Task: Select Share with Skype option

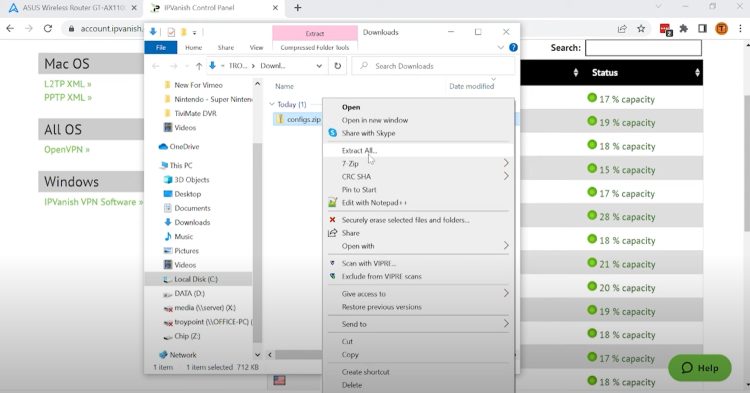Action: (x=368, y=133)
